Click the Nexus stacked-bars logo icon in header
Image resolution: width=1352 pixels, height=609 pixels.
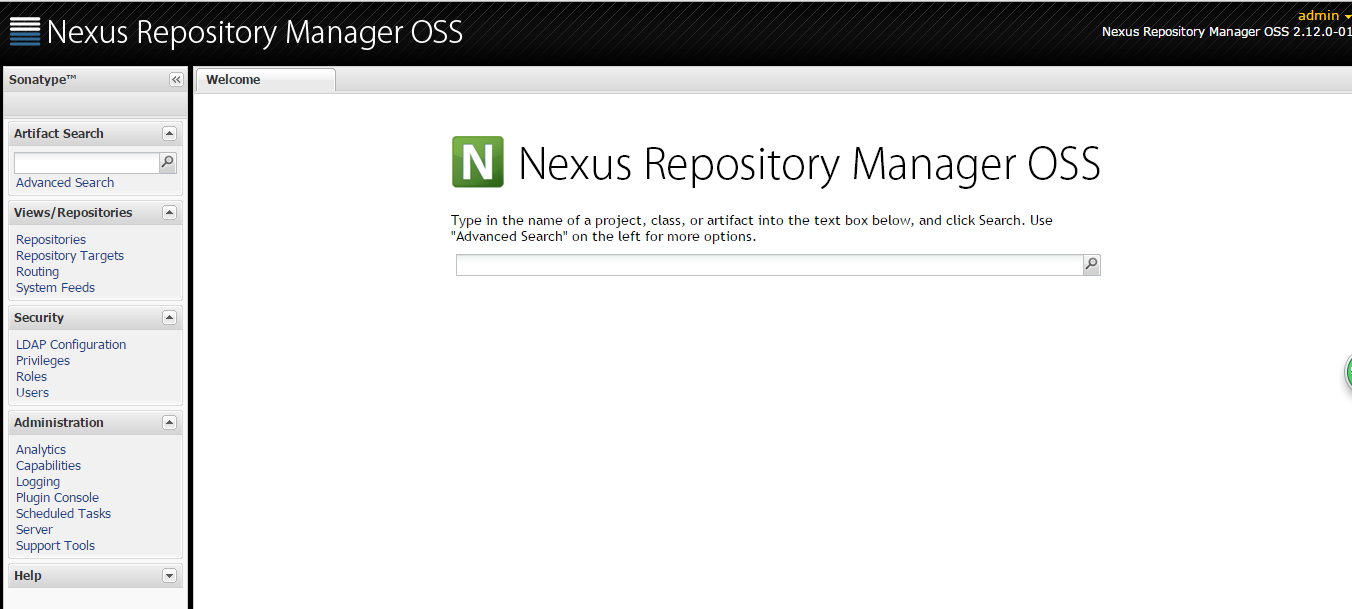point(25,31)
